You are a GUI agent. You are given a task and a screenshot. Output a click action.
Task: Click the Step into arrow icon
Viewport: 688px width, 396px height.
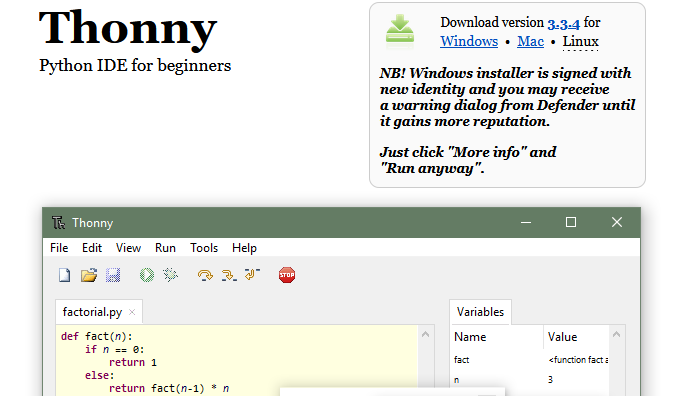229,275
